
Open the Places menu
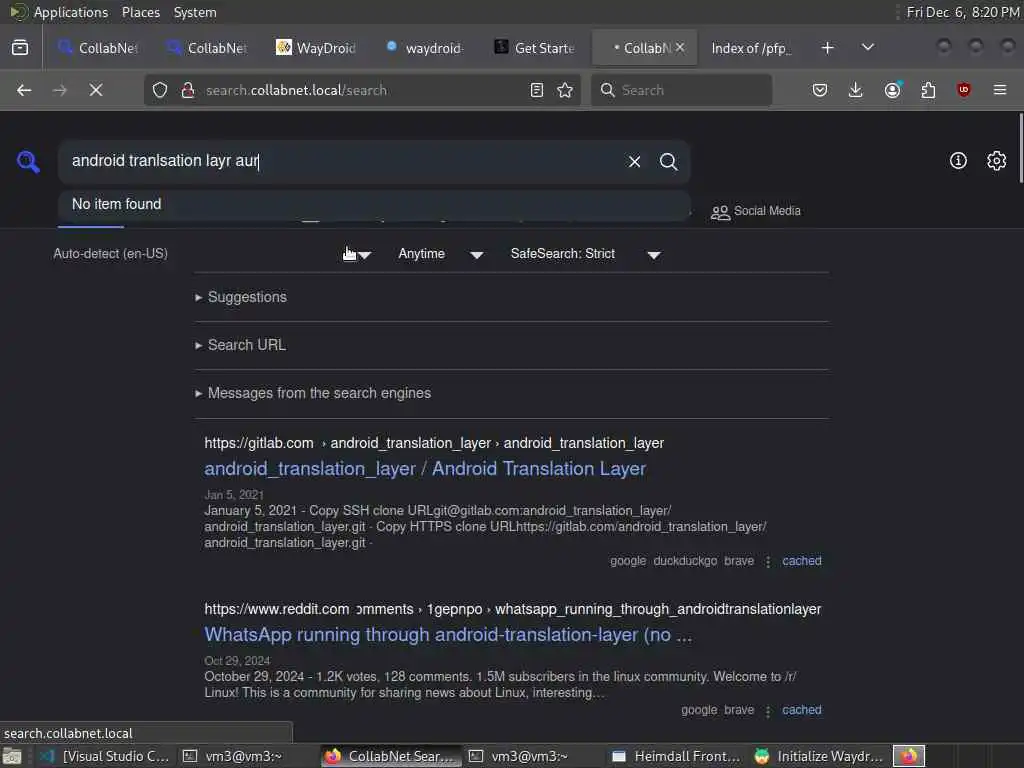(140, 12)
